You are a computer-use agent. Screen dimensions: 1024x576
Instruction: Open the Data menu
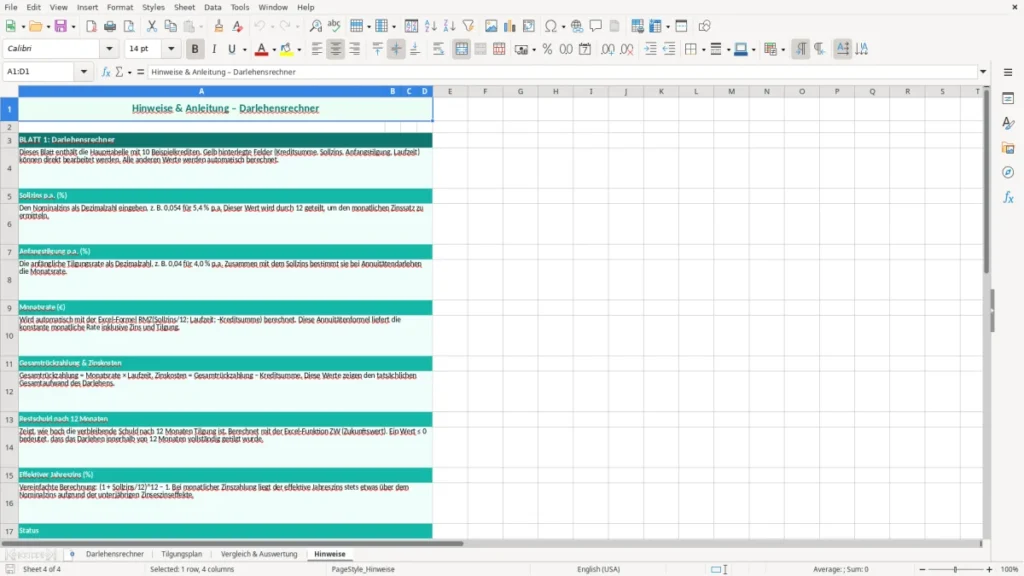click(x=213, y=7)
